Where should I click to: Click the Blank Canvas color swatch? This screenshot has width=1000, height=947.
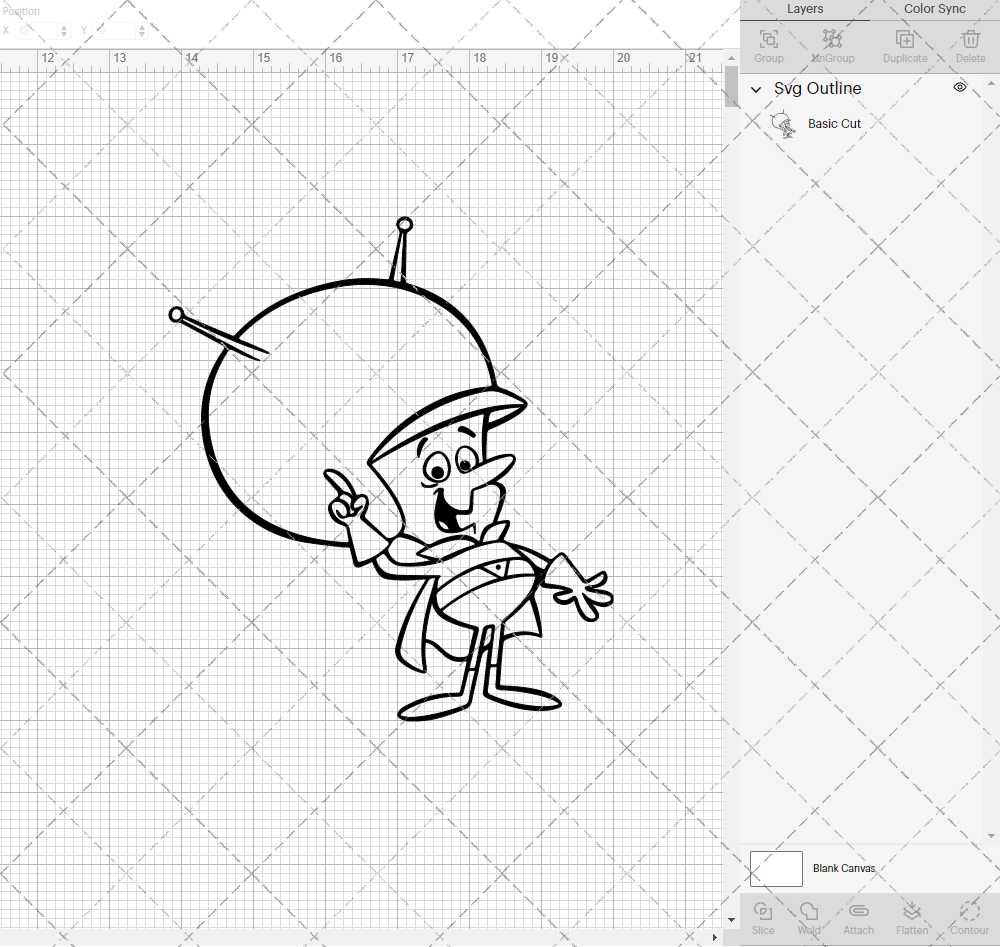(x=776, y=869)
